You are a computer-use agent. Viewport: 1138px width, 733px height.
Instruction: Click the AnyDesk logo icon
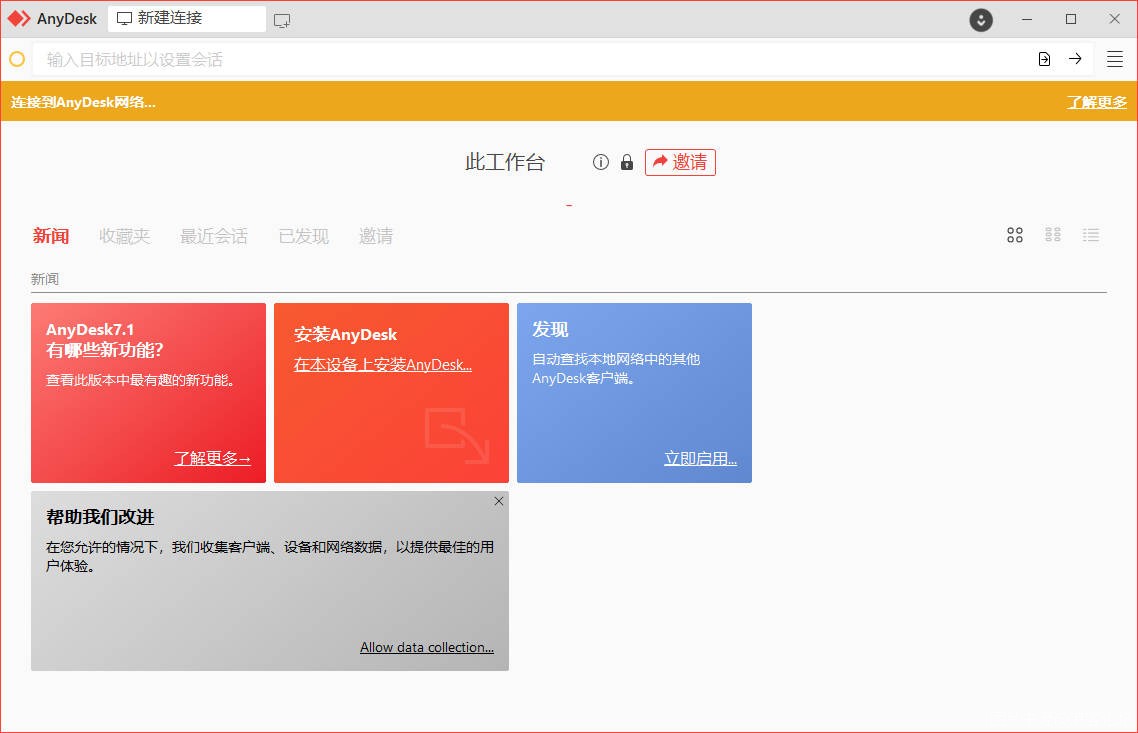coord(19,19)
